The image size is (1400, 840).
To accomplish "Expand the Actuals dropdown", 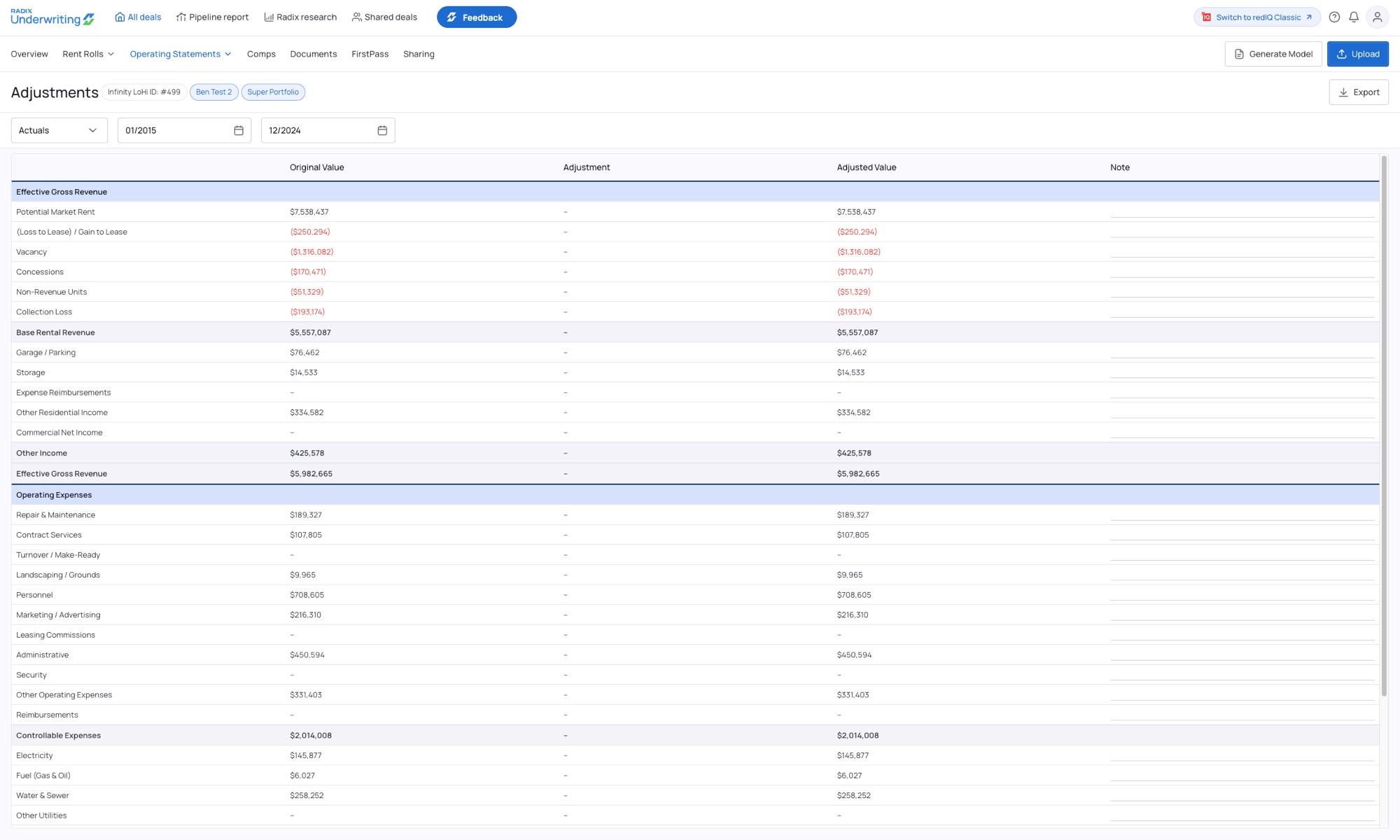I will 59,131.
